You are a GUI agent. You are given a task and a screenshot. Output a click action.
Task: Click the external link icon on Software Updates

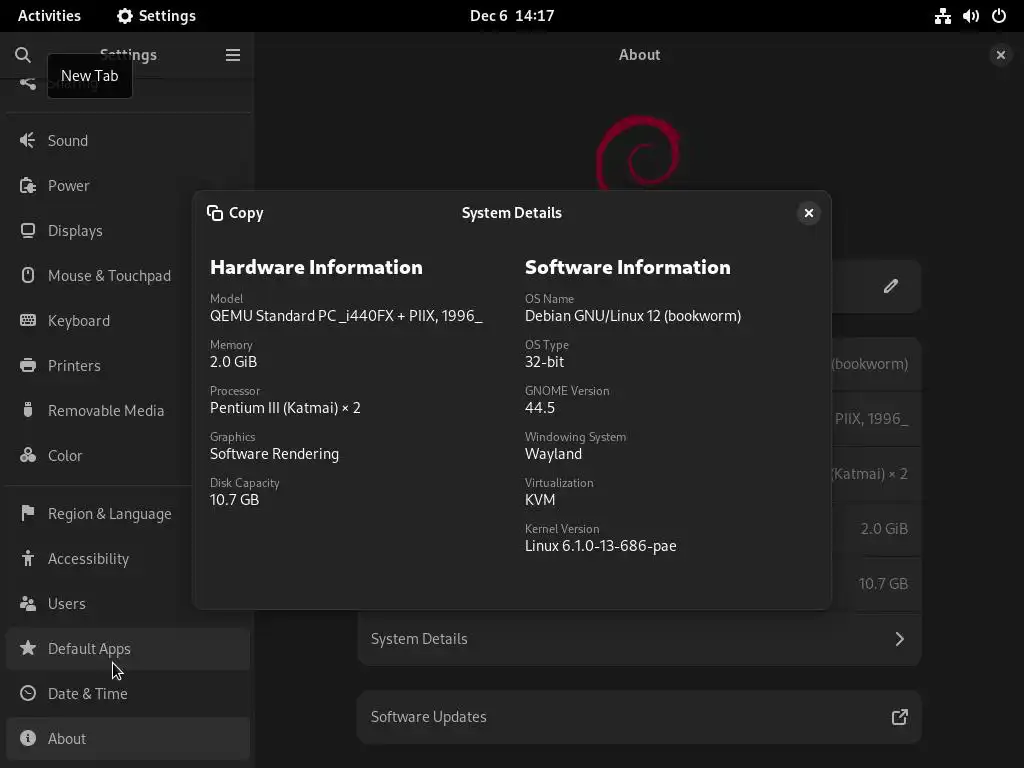(x=899, y=717)
